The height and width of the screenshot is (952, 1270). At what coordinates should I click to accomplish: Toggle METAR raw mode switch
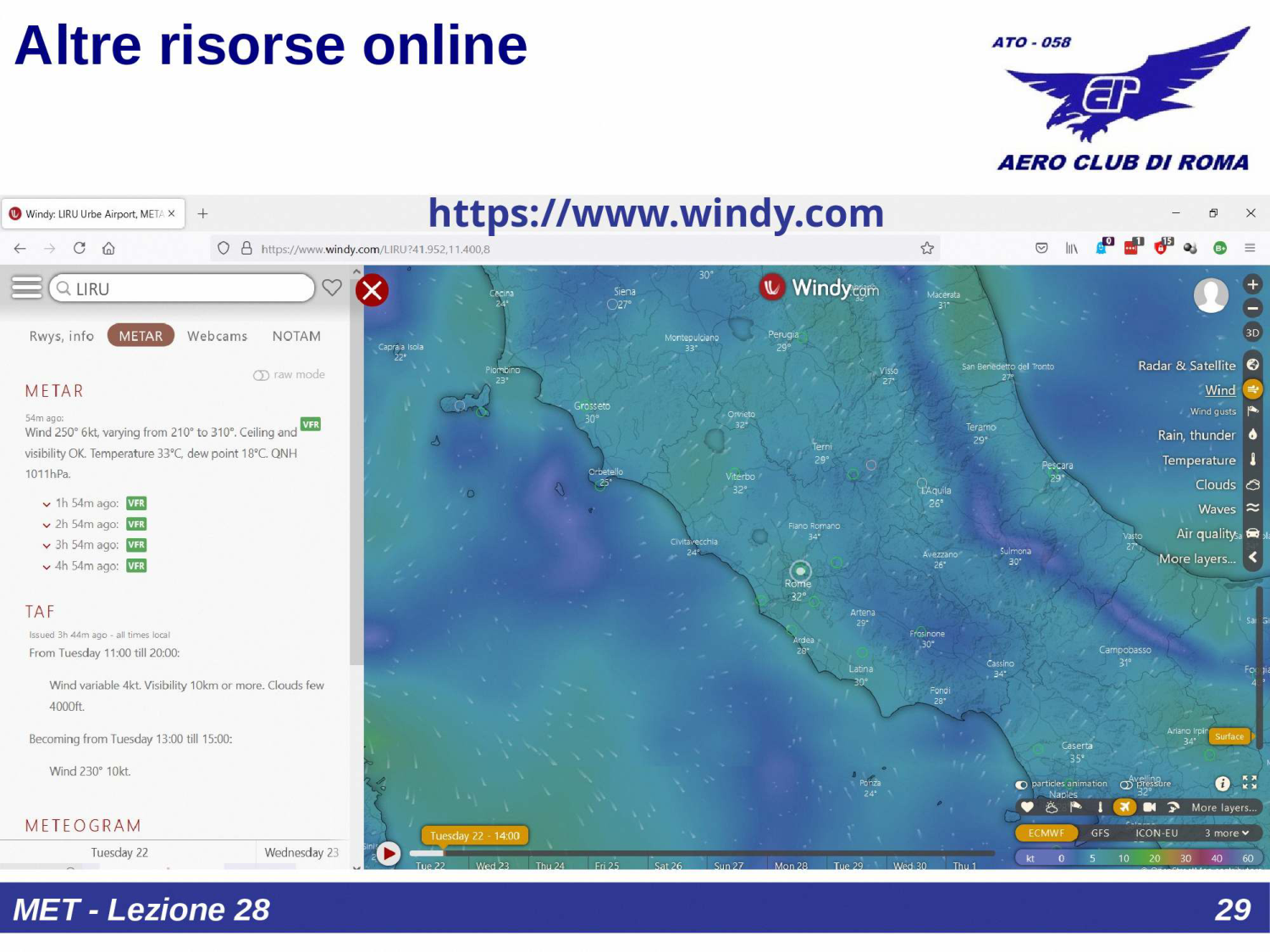point(262,375)
